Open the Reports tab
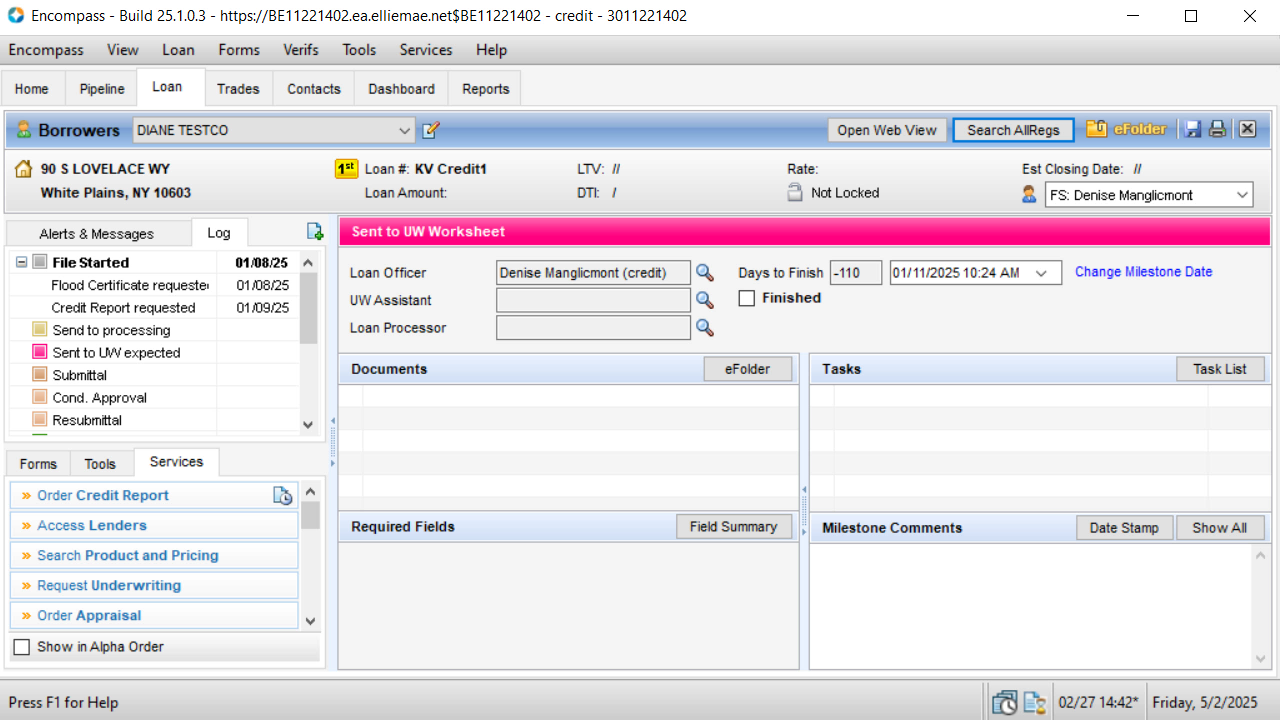This screenshot has height=720, width=1280. [486, 89]
